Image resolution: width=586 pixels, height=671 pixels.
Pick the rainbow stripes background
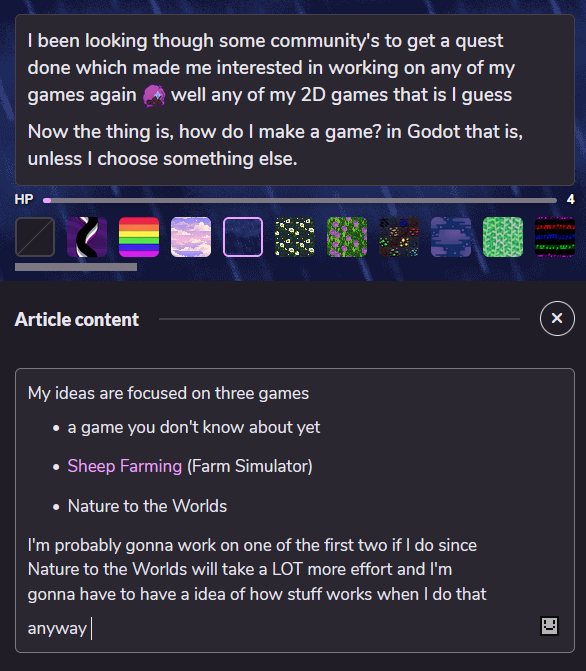coord(139,237)
